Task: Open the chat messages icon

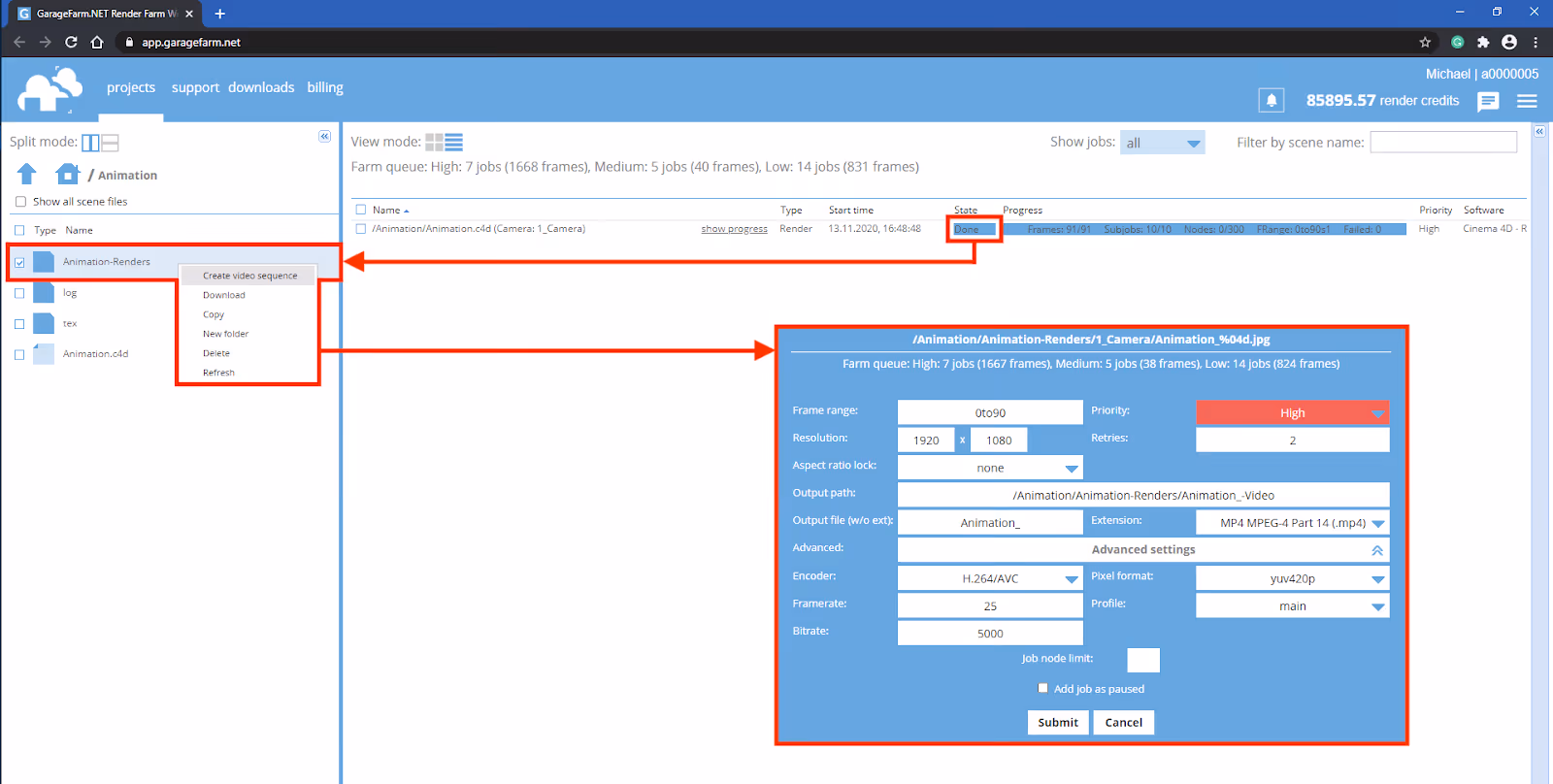Action: point(1488,101)
